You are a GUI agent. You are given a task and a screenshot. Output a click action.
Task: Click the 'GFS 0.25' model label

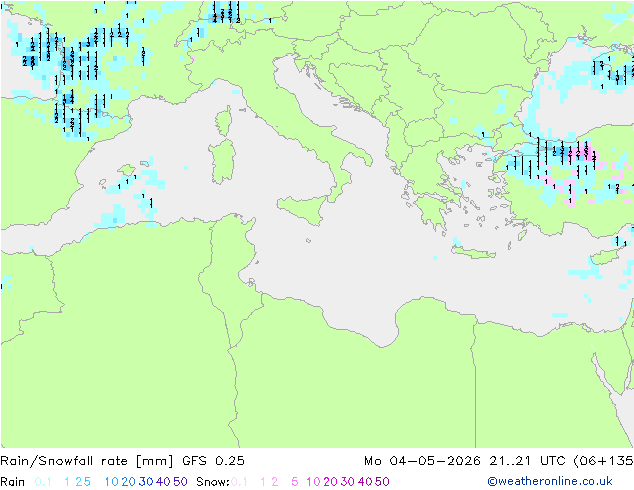pos(213,461)
